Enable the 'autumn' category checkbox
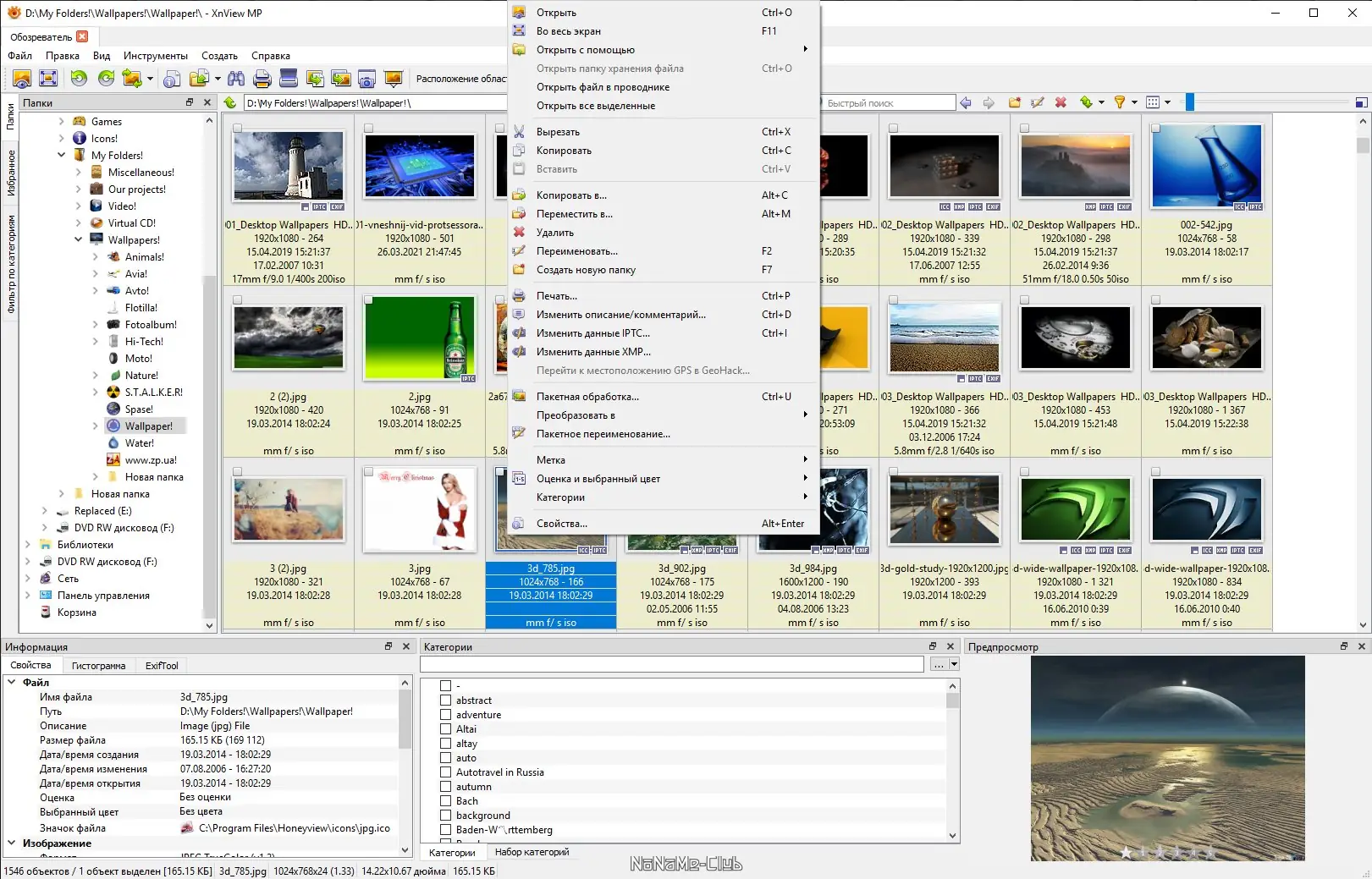This screenshot has height=879, width=1372. click(x=445, y=787)
